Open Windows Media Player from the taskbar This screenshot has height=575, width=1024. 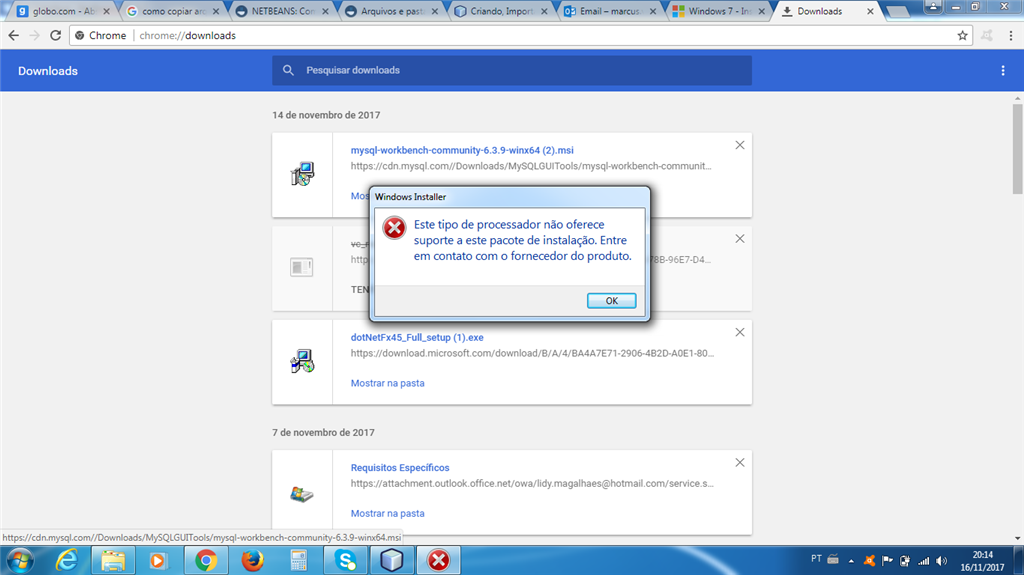(x=158, y=561)
